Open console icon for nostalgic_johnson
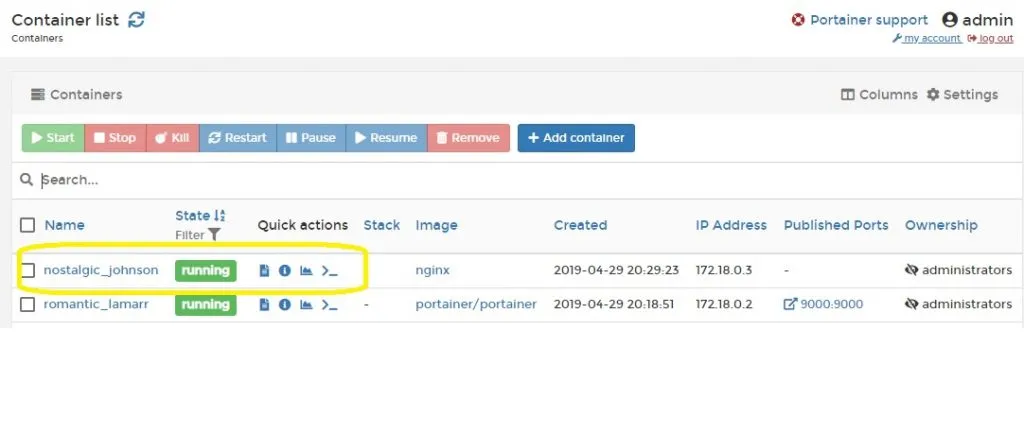 coord(329,271)
